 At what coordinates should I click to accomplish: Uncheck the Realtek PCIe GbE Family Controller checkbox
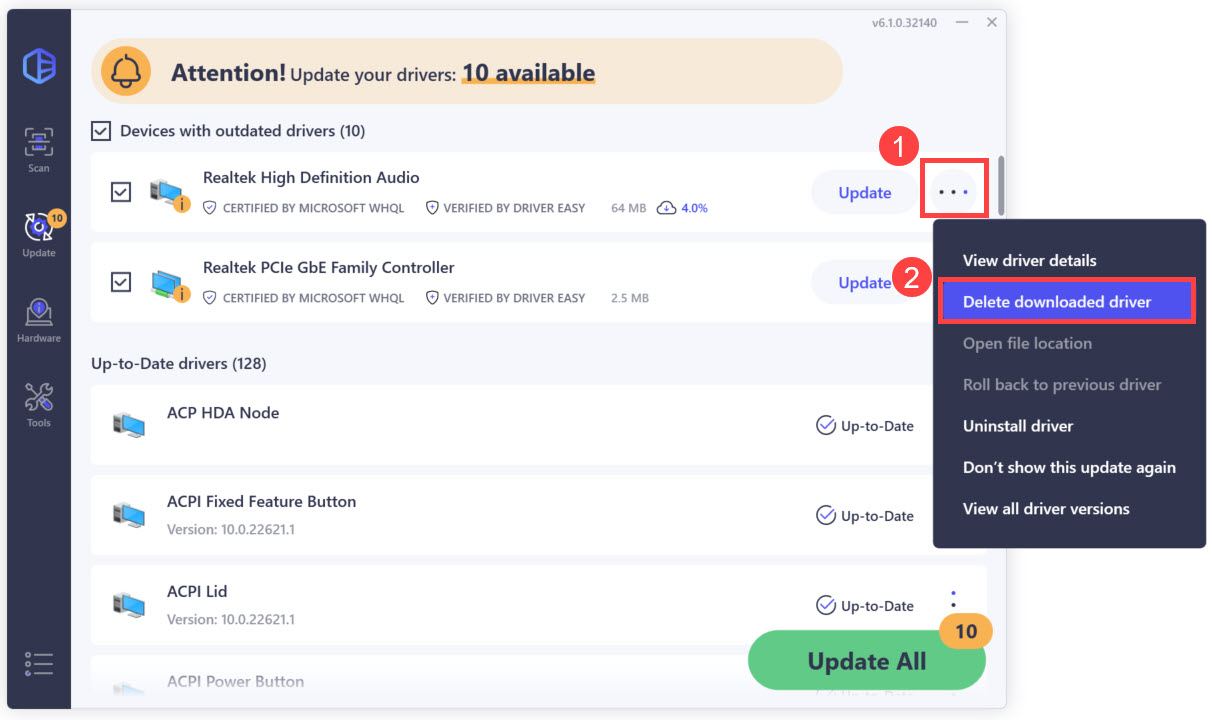(x=121, y=282)
